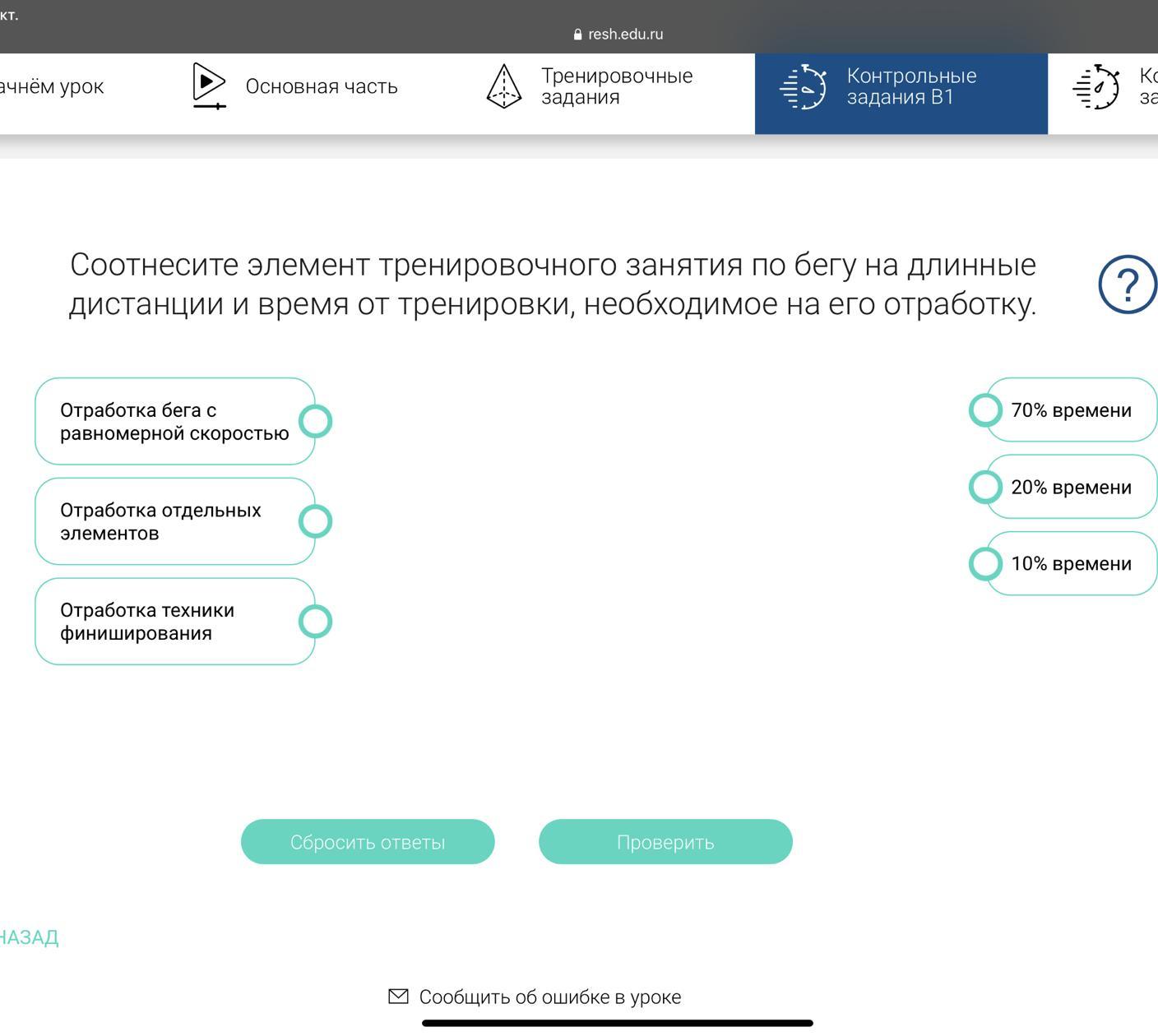Screen dimensions: 1158x1036
Task: Click the pyramid icon of Тренировочные задания
Action: (x=504, y=86)
